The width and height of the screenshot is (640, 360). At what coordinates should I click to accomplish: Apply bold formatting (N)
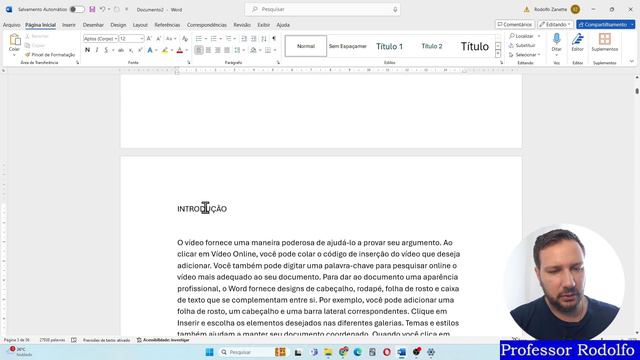(87, 50)
